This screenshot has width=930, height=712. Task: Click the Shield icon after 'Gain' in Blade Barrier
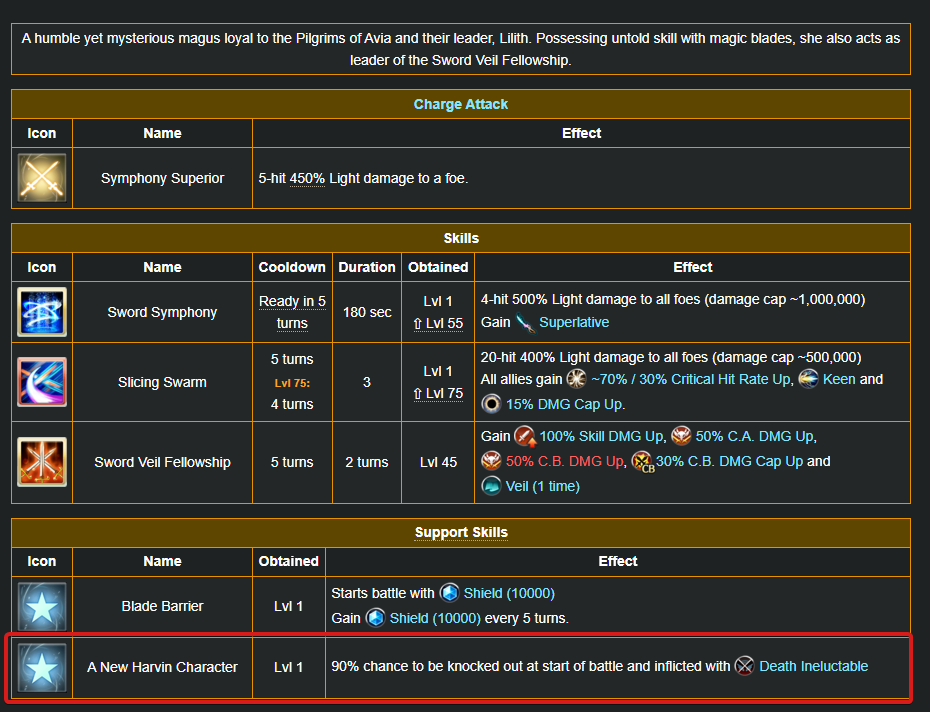tap(375, 618)
